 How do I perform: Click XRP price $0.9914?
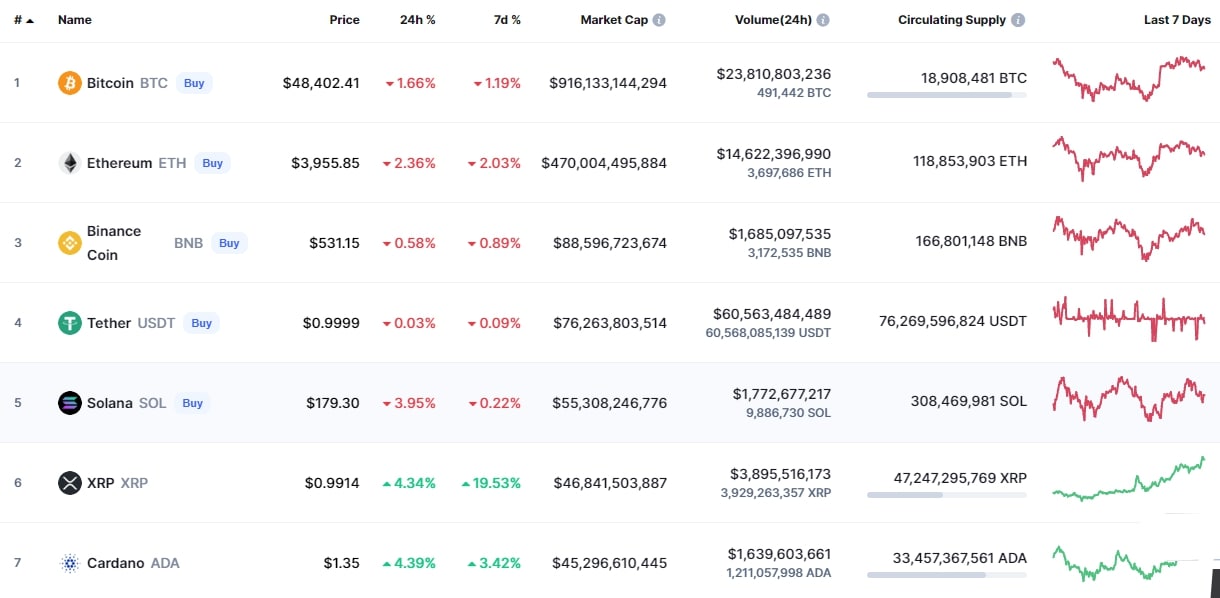point(332,483)
